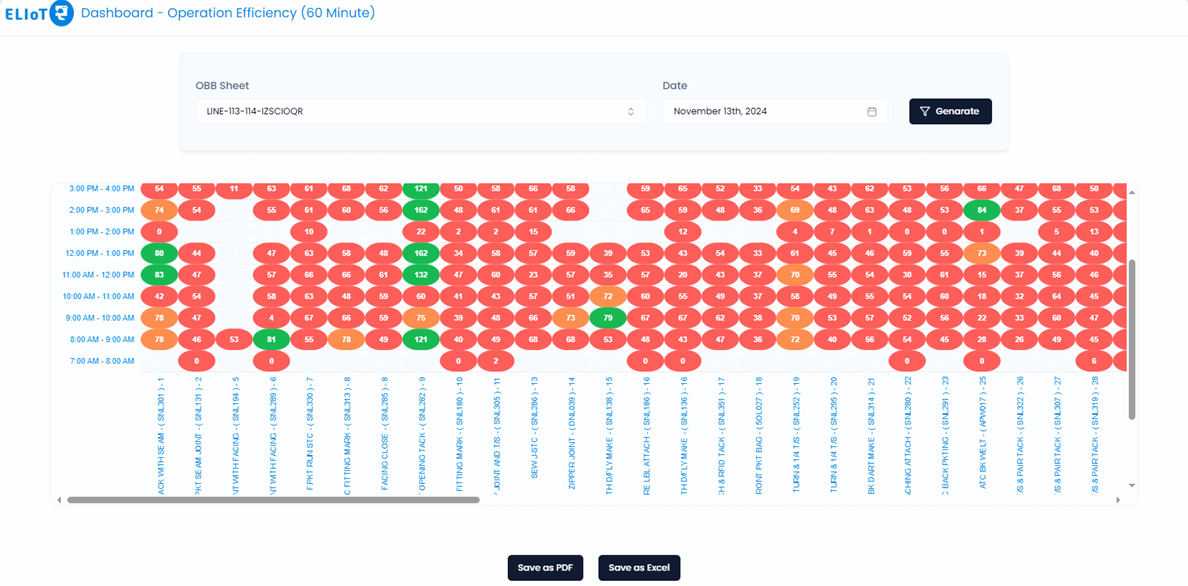
Task: Open the calendar icon in the Date field
Action: click(x=874, y=111)
